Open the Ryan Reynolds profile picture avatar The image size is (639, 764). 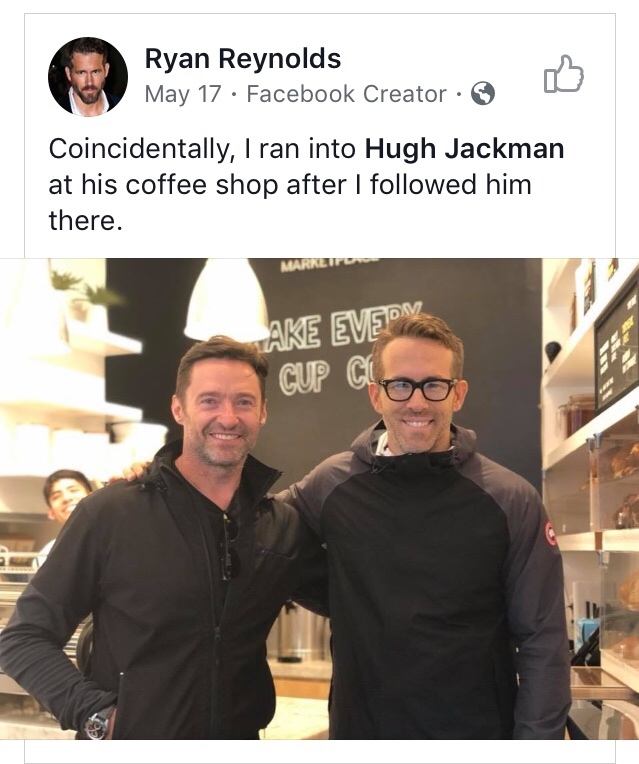(88, 76)
